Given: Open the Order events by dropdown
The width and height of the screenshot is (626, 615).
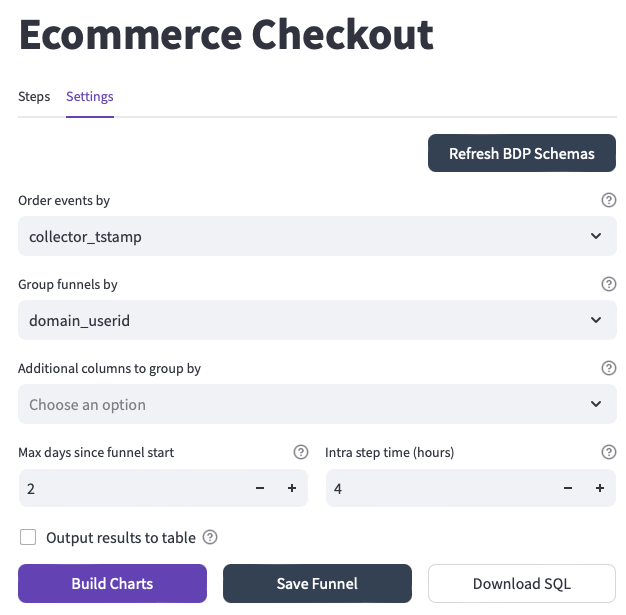Looking at the screenshot, I should click(x=317, y=236).
